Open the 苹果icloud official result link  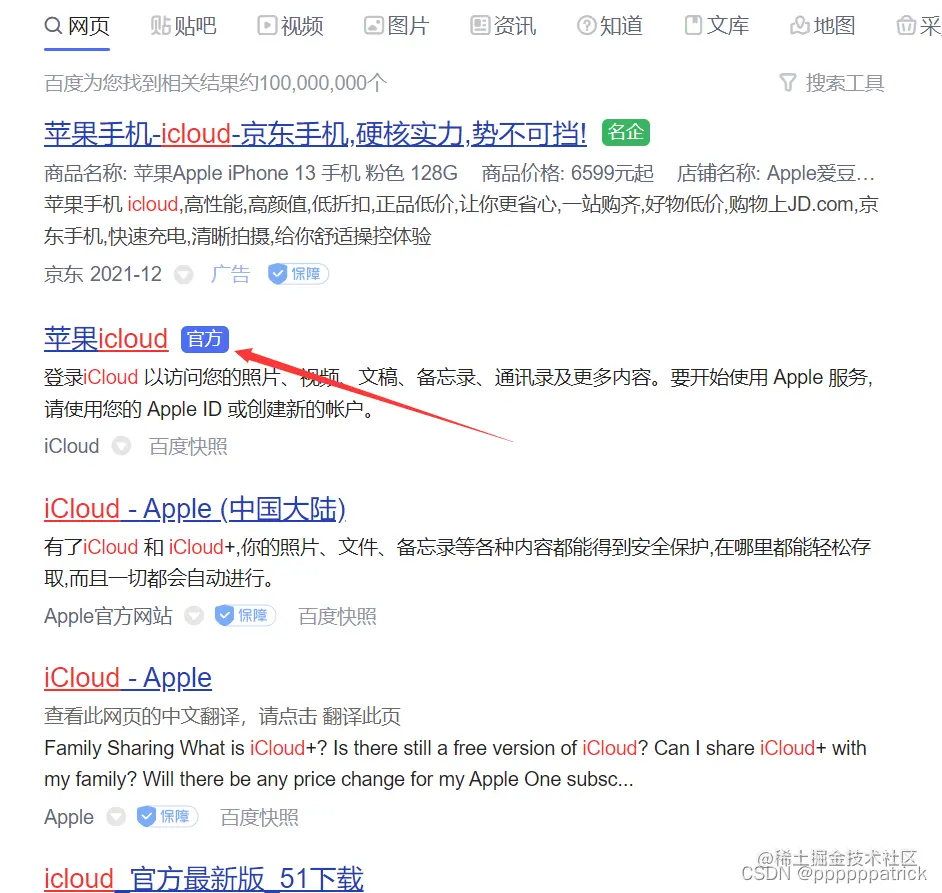pyautogui.click(x=106, y=339)
